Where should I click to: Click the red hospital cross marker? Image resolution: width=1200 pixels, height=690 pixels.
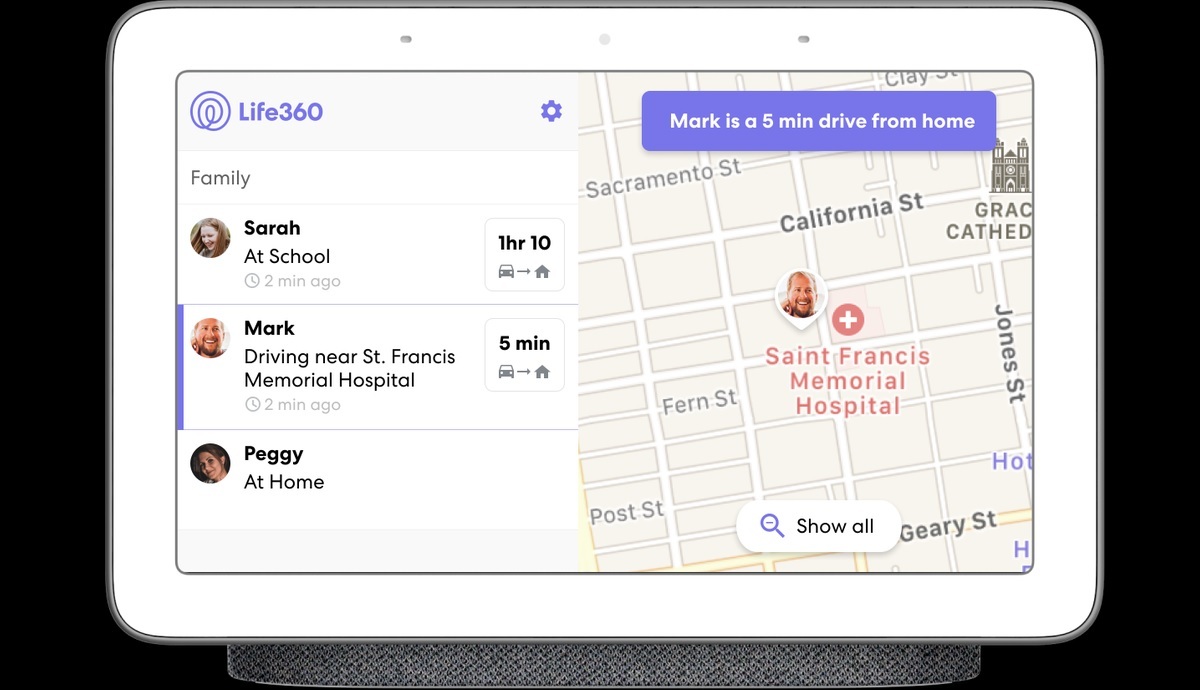(848, 320)
